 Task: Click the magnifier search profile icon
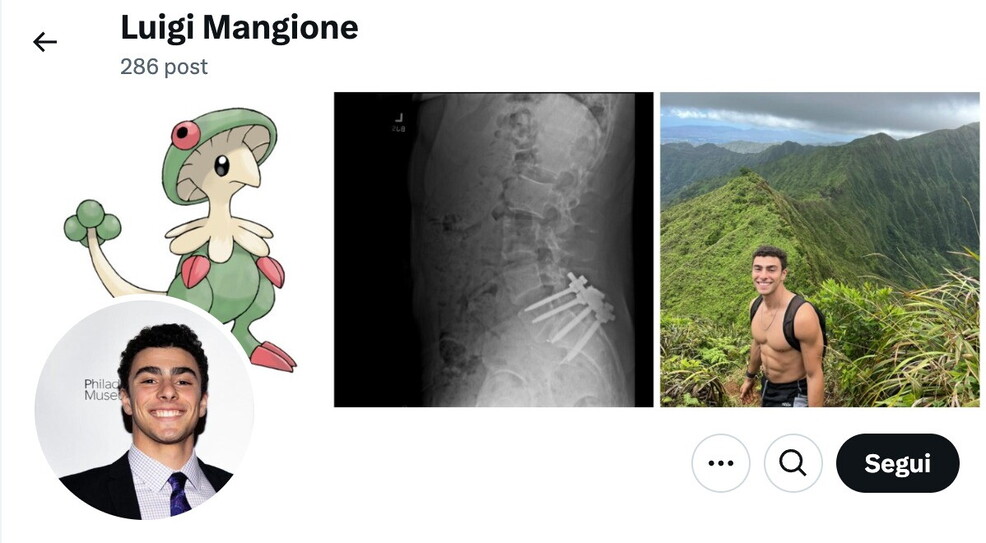pos(793,463)
